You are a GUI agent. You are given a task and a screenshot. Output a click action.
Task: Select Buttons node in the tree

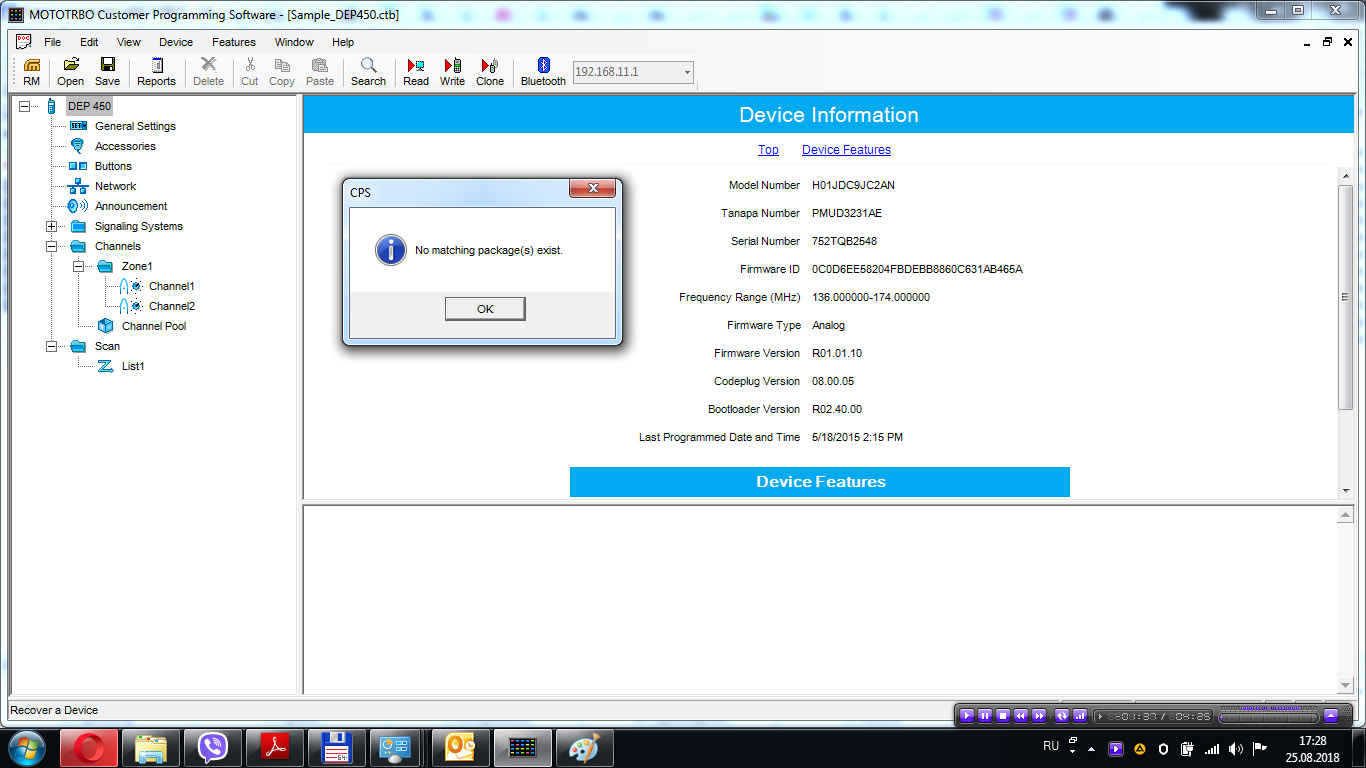click(113, 166)
